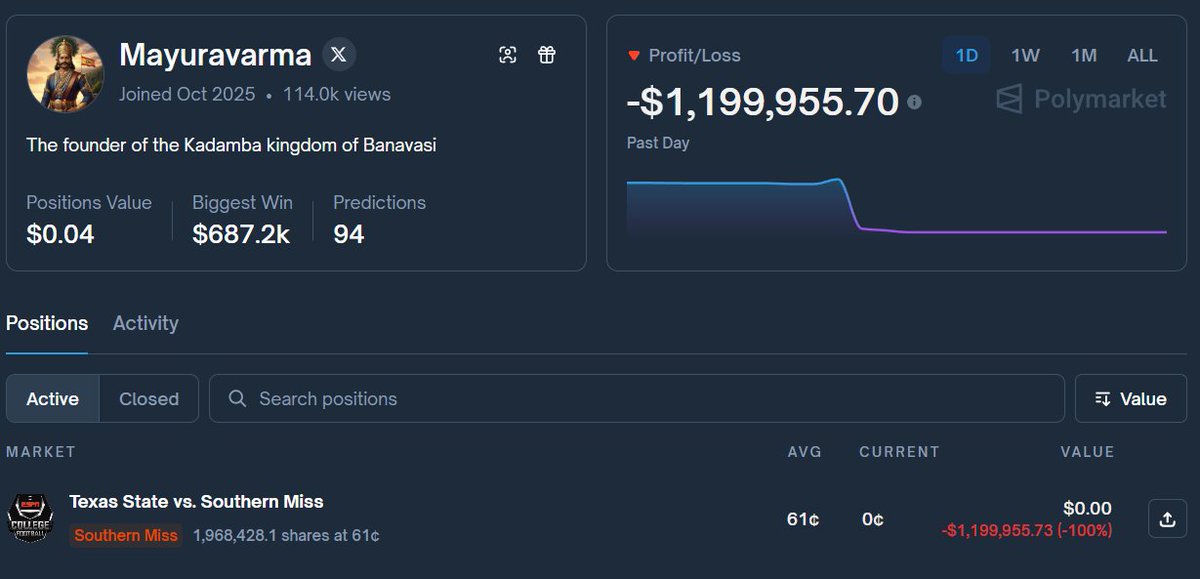Viewport: 1200px width, 579px height.
Task: Click the 61¢ average price cell
Action: (x=803, y=520)
